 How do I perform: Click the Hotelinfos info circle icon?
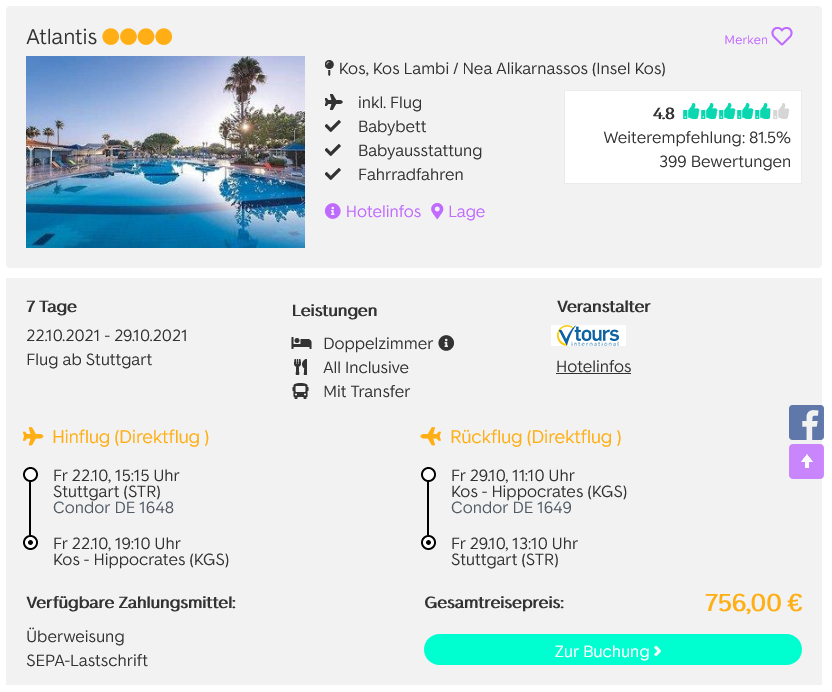332,211
